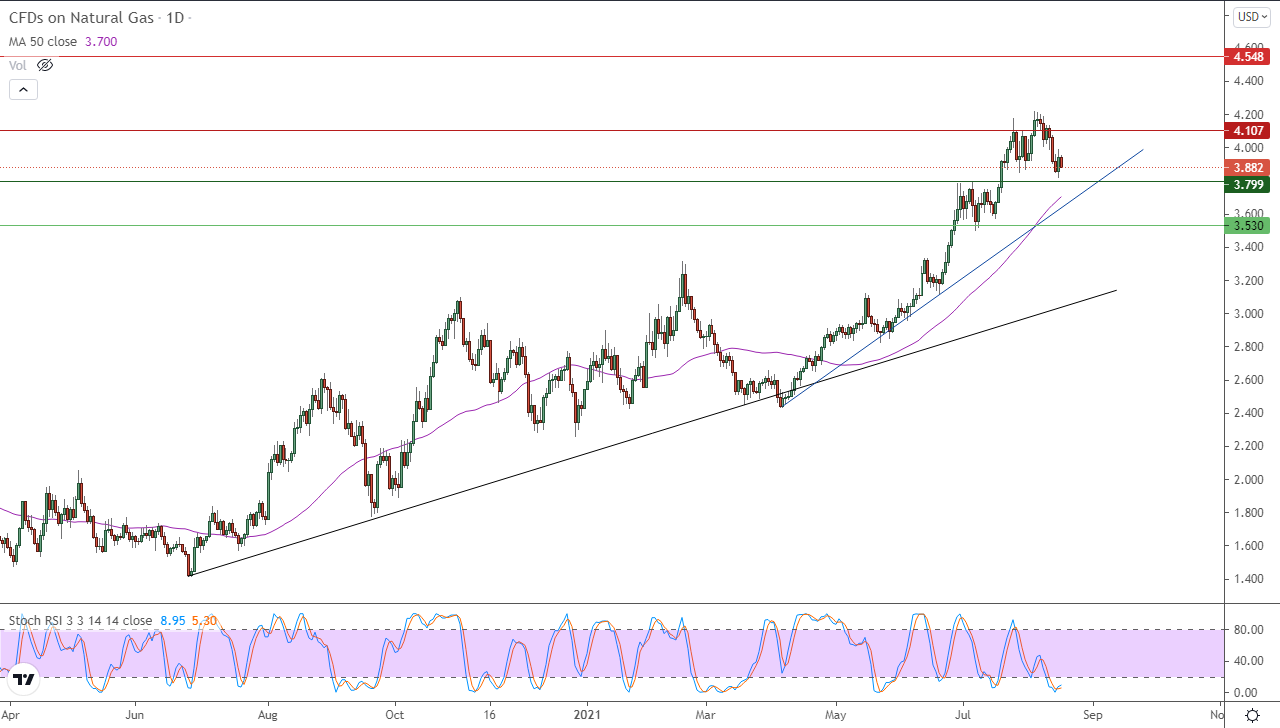1280x728 pixels.
Task: Open chart settings gear icon
Action: 1252,715
